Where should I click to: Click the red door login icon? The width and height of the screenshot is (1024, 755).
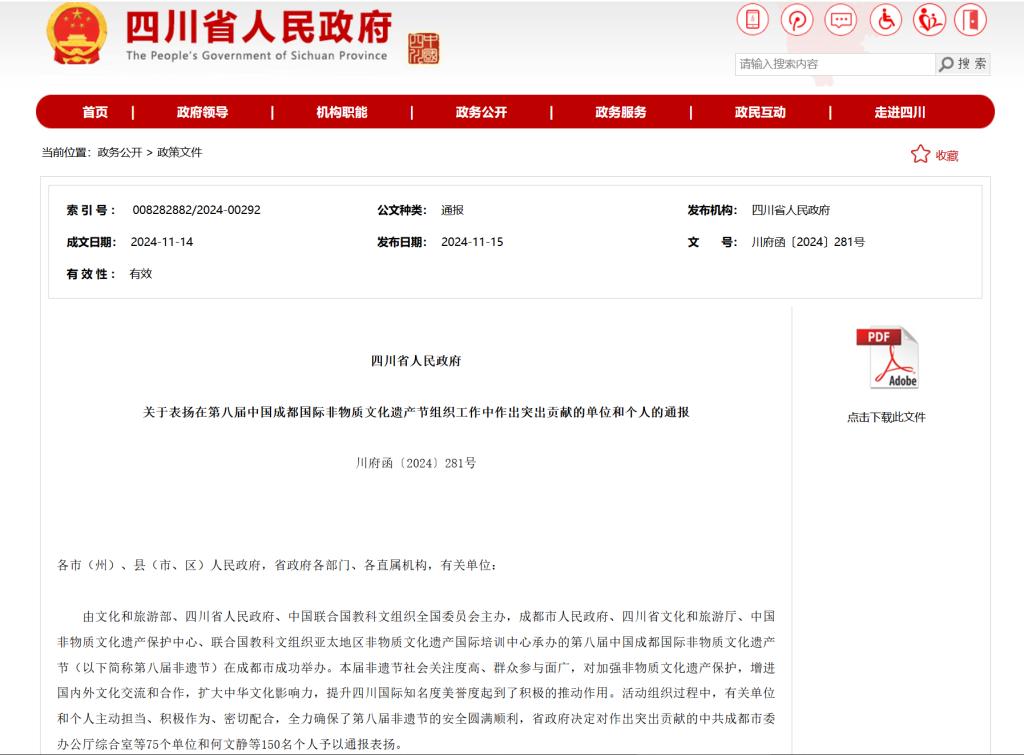970,20
